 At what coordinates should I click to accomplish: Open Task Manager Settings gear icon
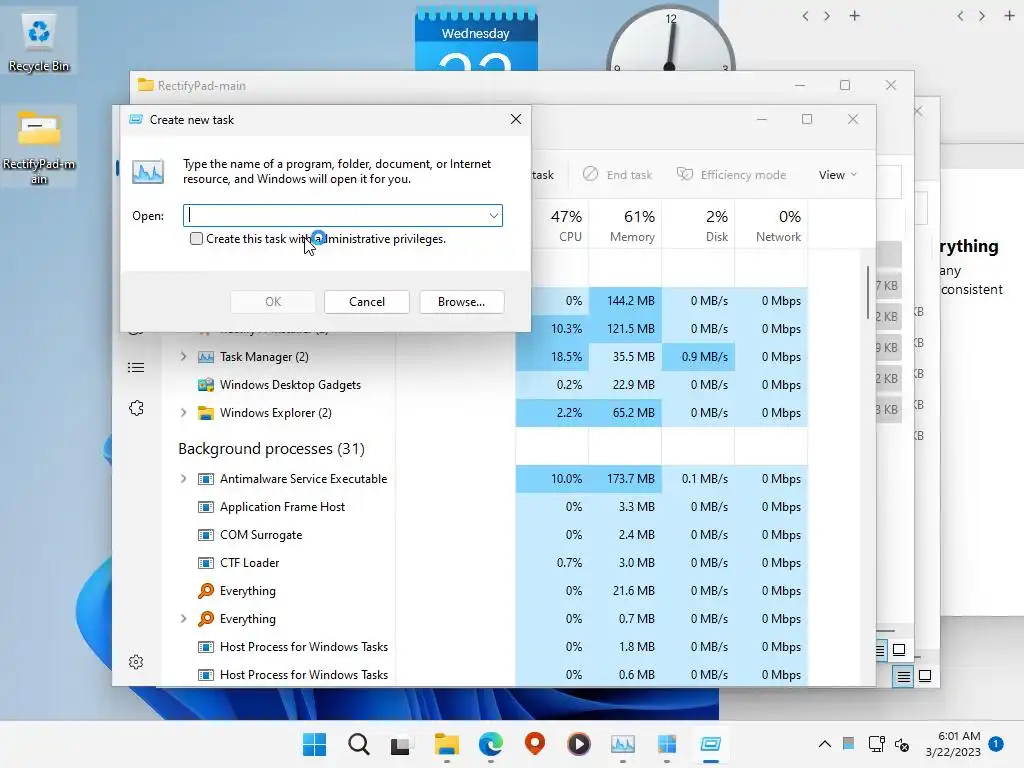pyautogui.click(x=136, y=662)
